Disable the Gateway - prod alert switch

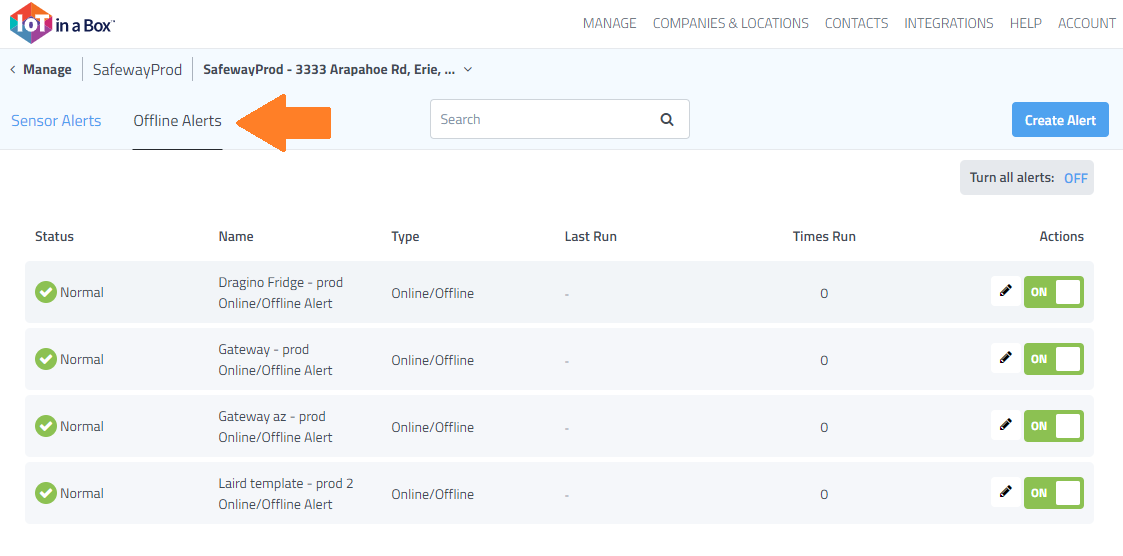pos(1054,359)
